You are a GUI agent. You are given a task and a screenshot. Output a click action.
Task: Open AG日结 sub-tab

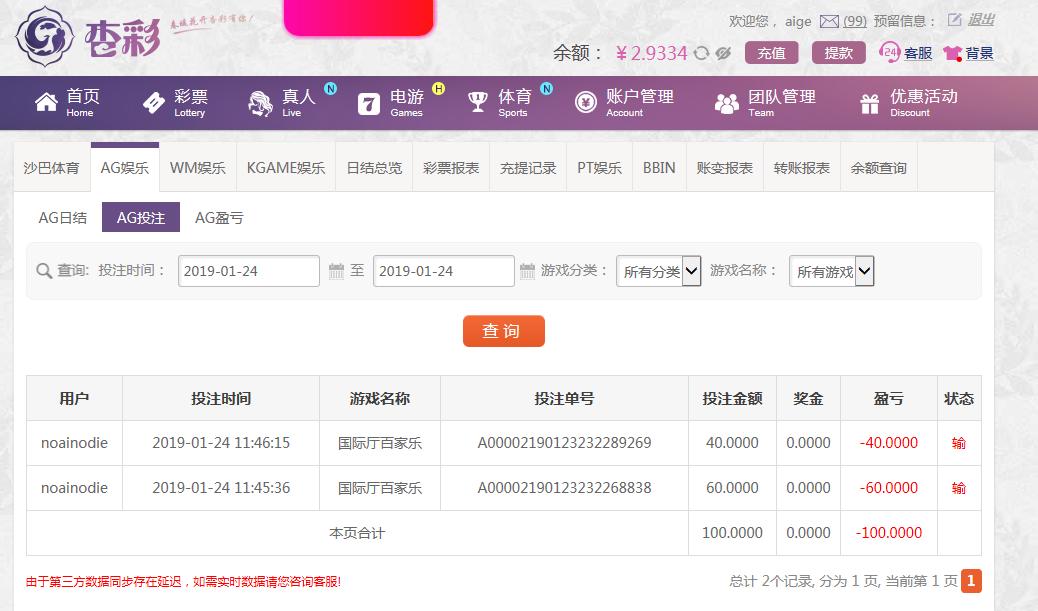[63, 217]
